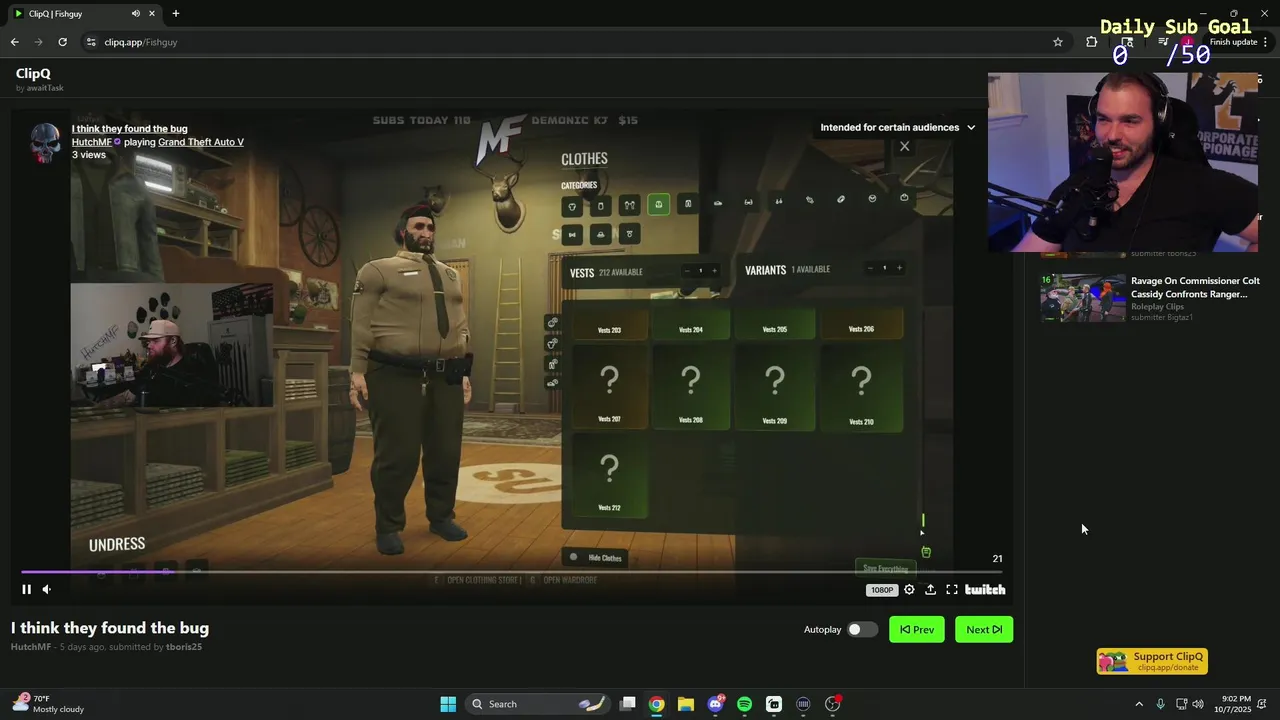
Task: Open the 'I think they found the bug' title link
Action: point(129,129)
